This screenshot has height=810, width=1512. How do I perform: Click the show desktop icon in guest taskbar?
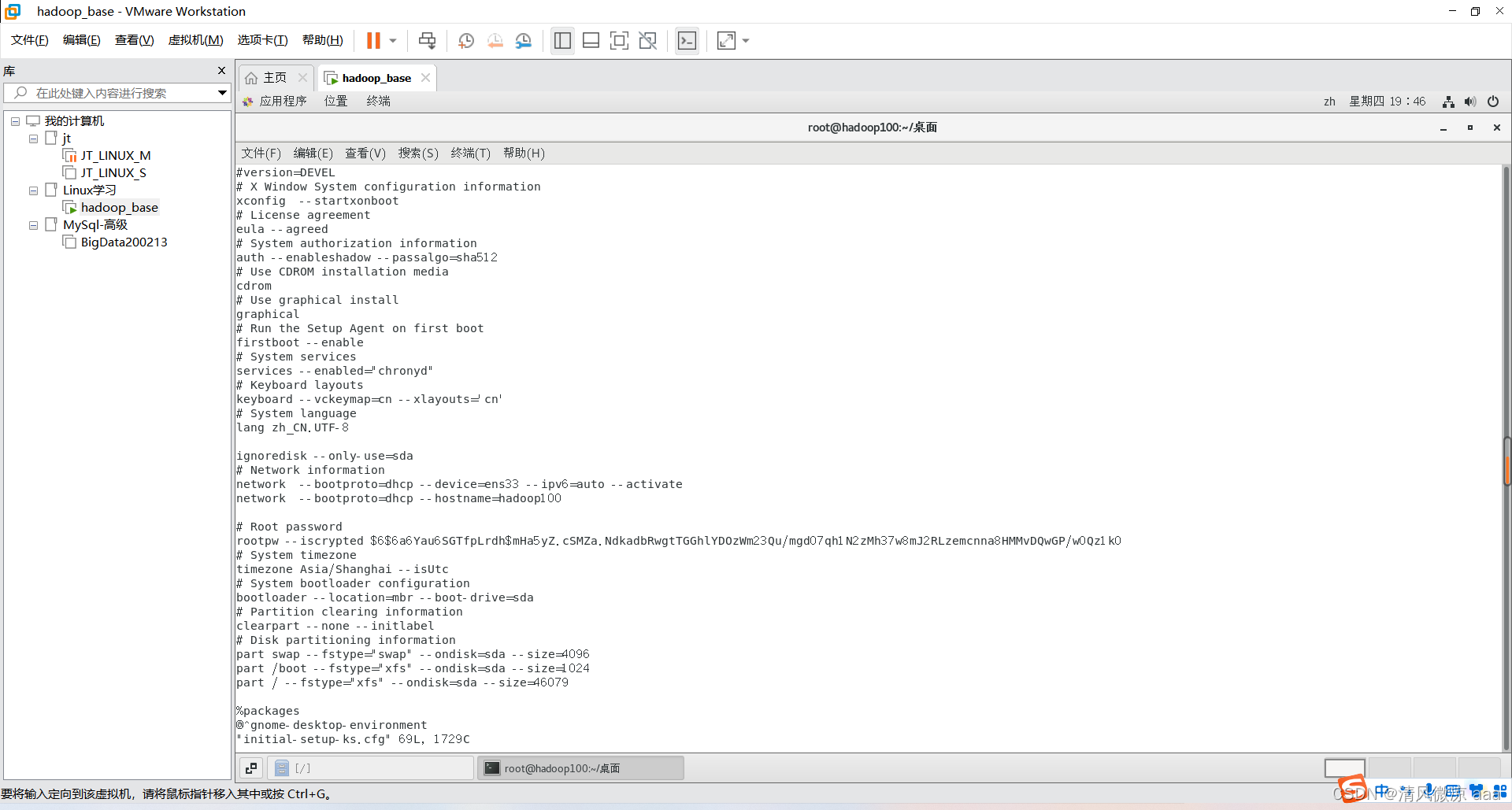point(251,768)
